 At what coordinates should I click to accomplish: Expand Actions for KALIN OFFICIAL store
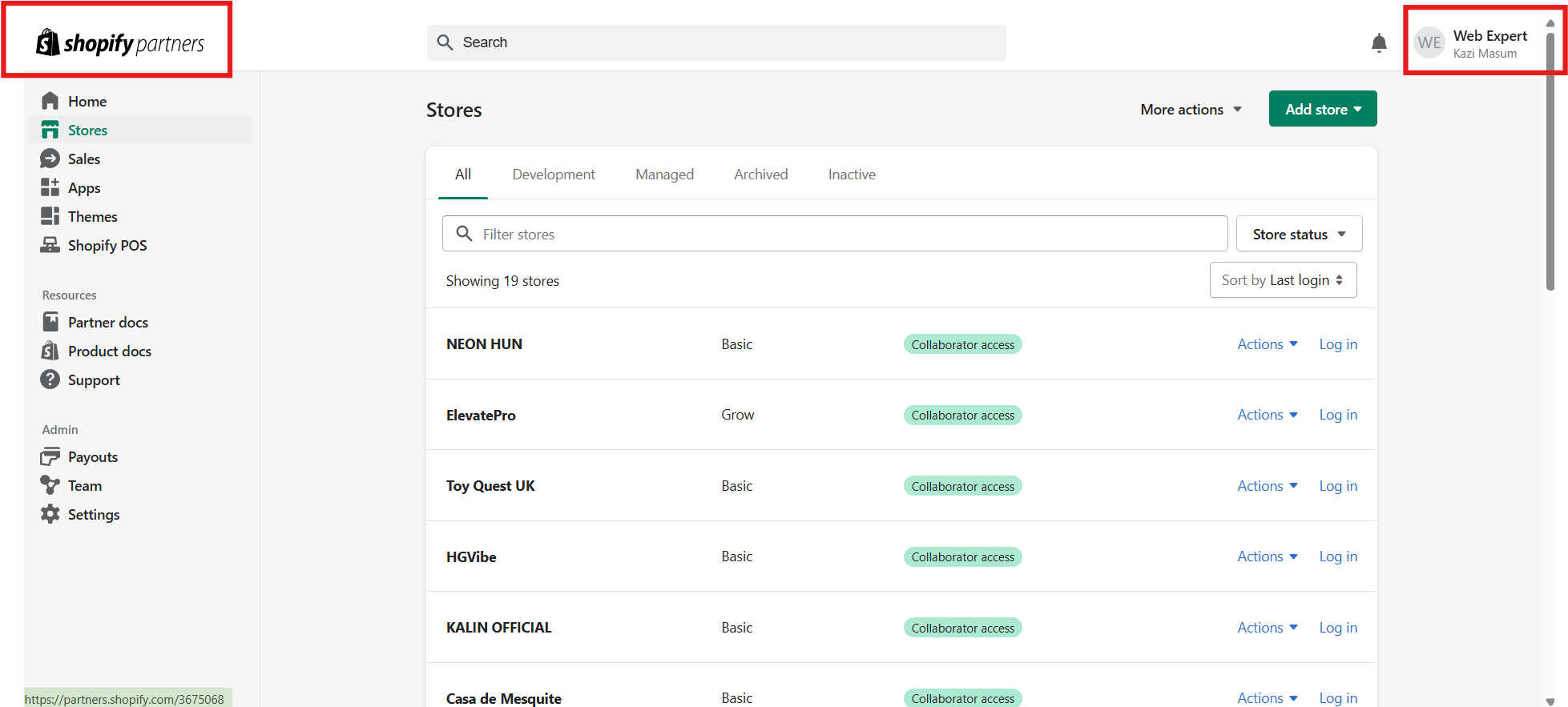coord(1268,627)
